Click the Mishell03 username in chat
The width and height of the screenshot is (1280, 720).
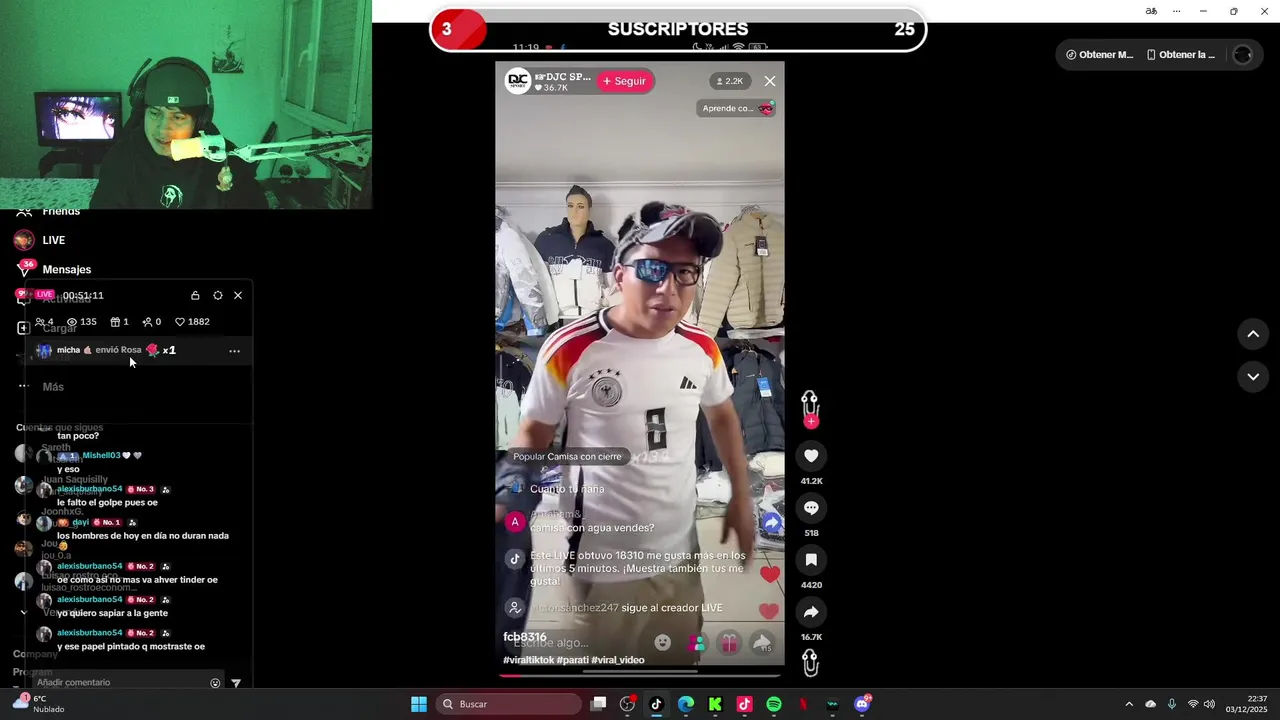[x=101, y=455]
